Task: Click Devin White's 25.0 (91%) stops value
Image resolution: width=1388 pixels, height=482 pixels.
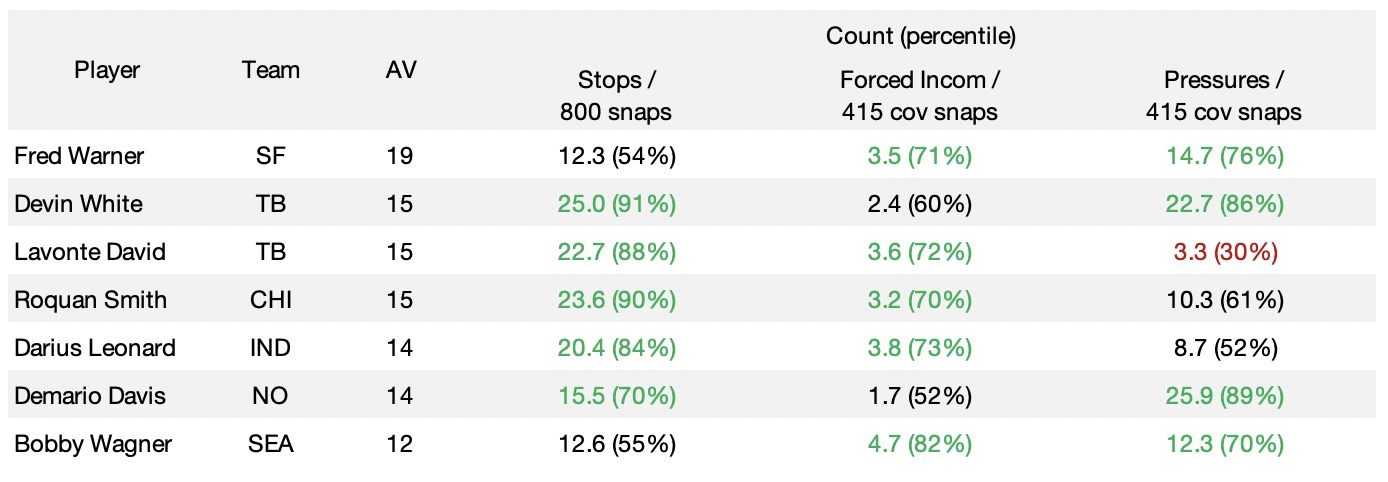Action: pos(615,204)
